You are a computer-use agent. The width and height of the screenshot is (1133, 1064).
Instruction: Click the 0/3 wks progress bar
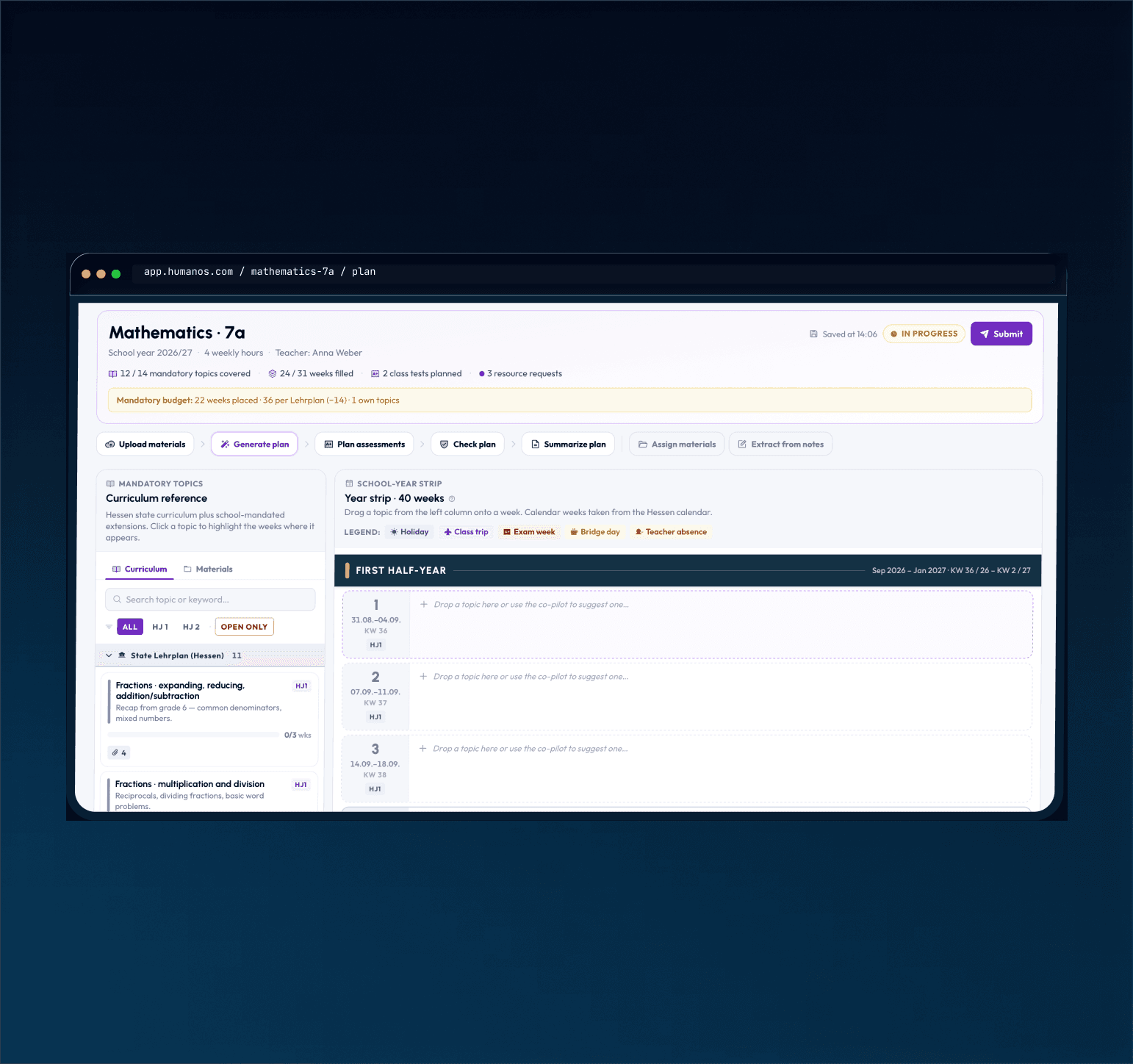195,735
